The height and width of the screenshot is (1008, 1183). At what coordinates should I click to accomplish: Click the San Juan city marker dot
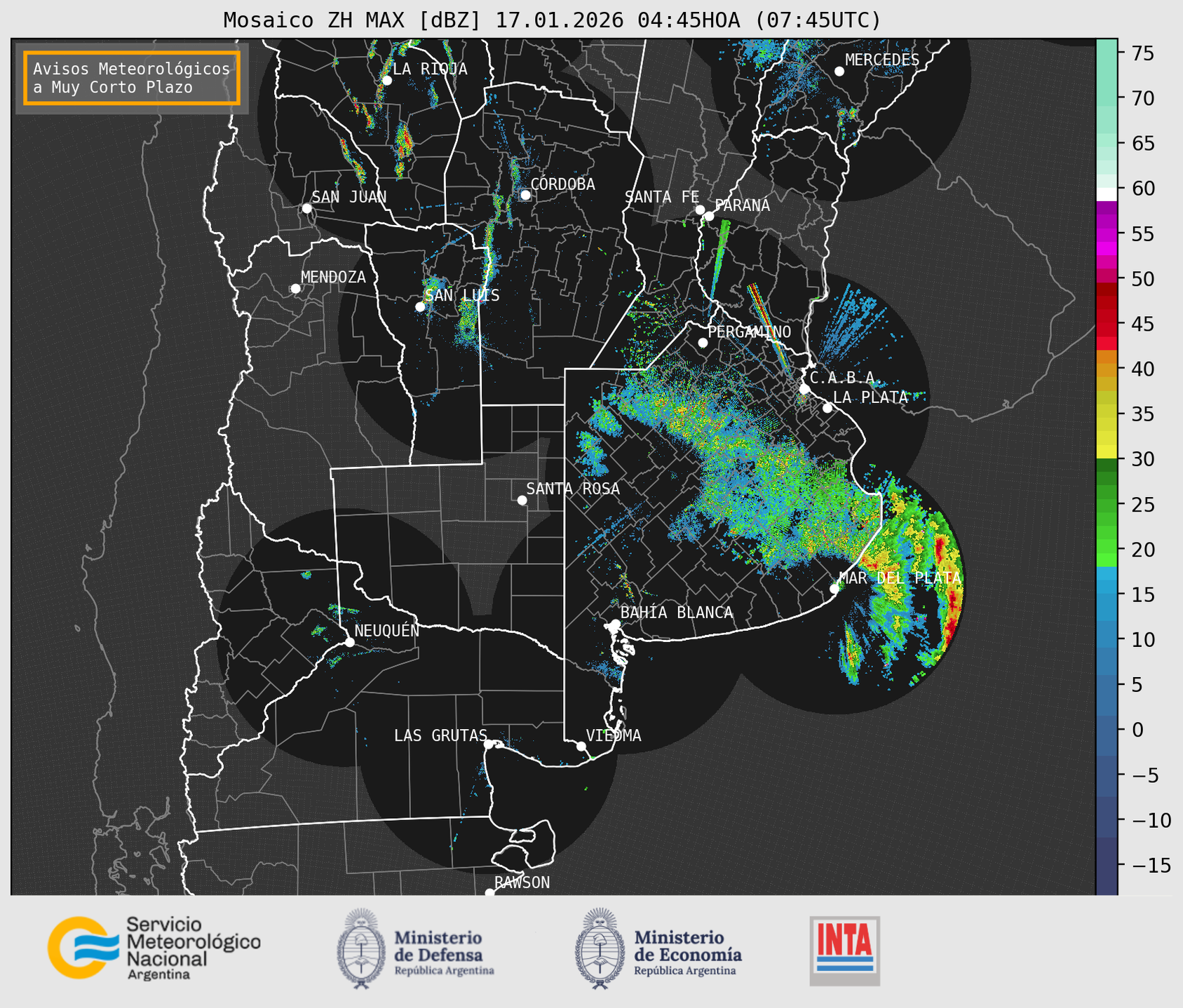pos(306,208)
